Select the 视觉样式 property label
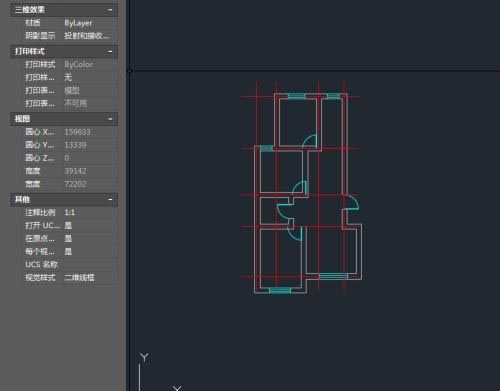The height and width of the screenshot is (391, 500). pyautogui.click(x=40, y=278)
